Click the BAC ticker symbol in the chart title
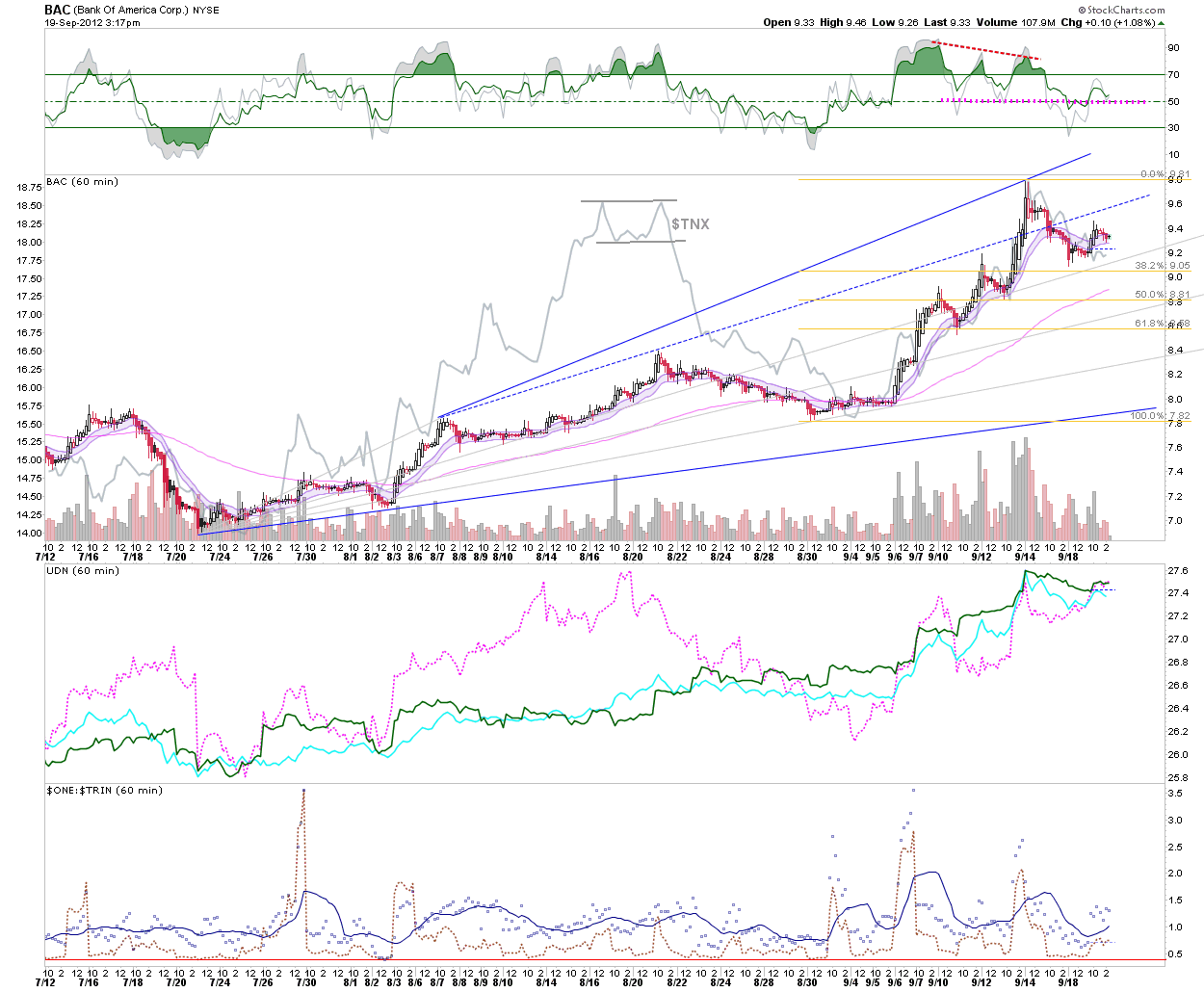 pyautogui.click(x=57, y=10)
